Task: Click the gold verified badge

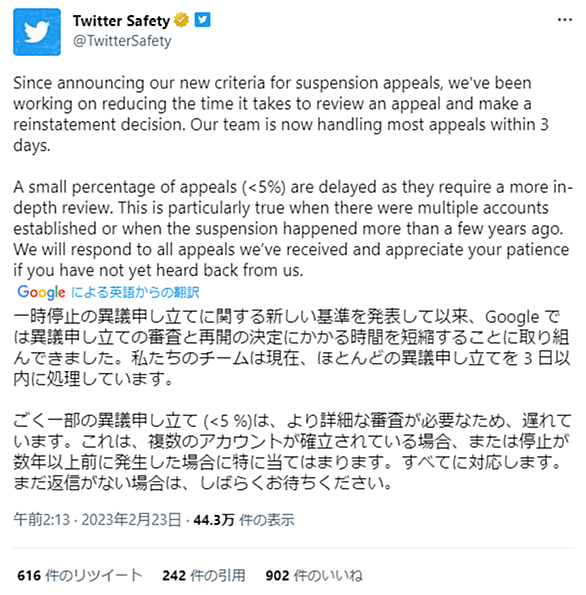Action: pyautogui.click(x=181, y=20)
